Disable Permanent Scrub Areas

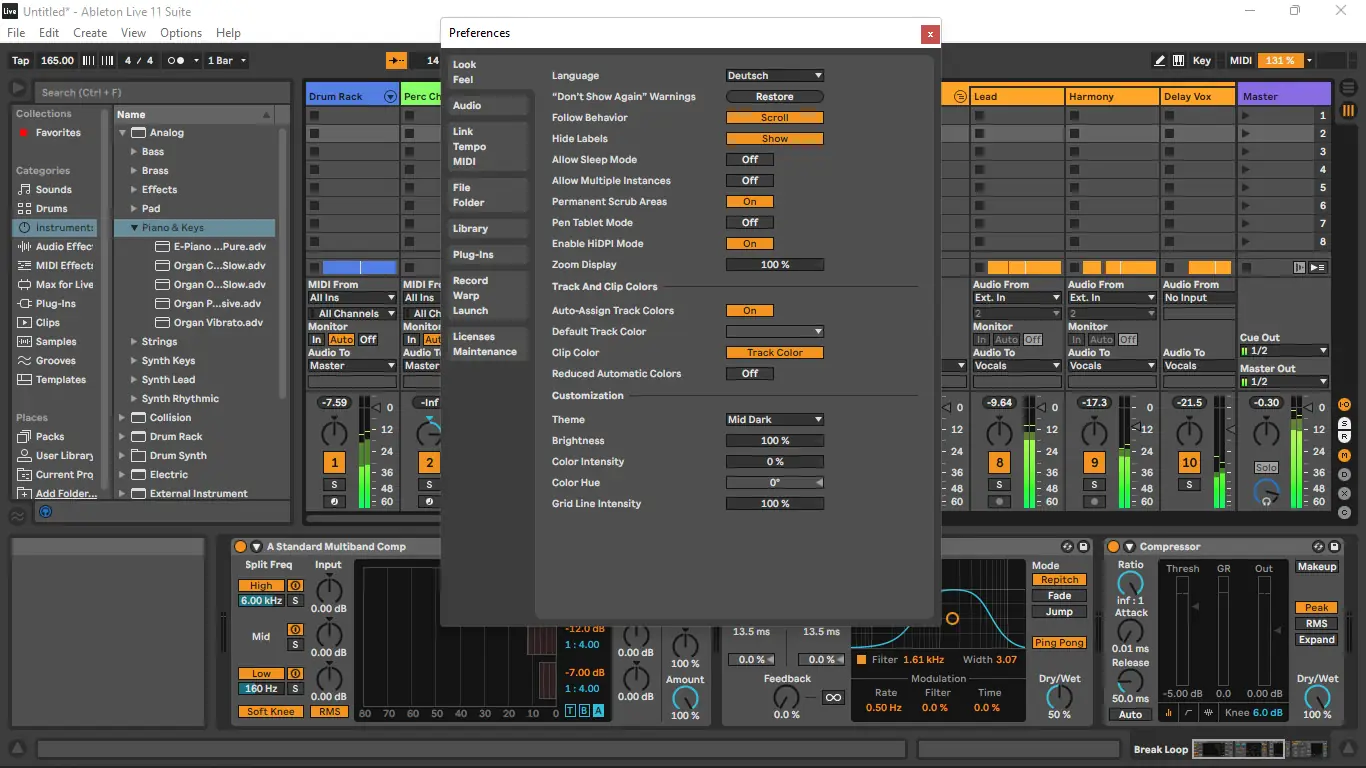[749, 202]
